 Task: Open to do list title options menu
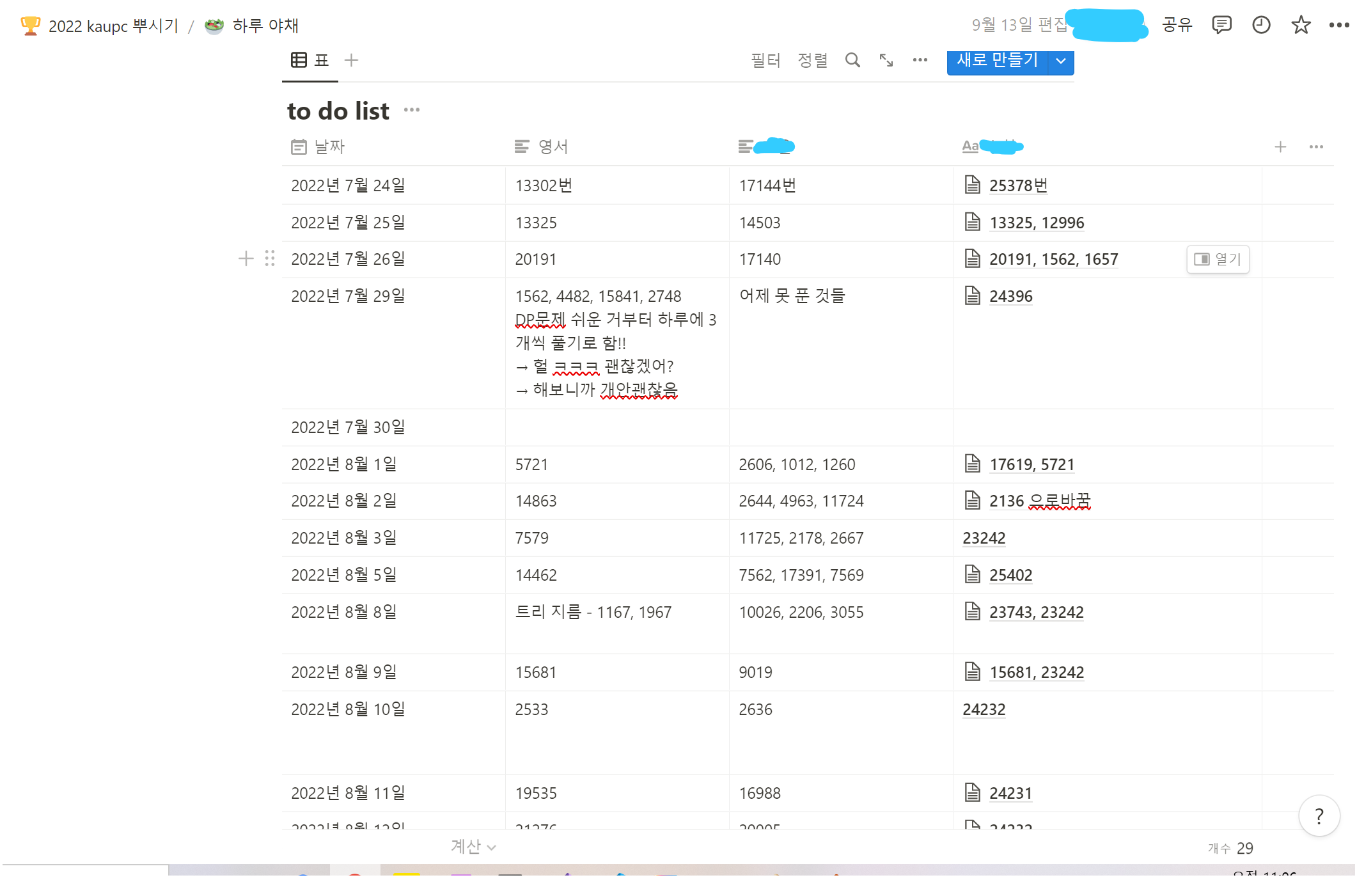(x=412, y=110)
